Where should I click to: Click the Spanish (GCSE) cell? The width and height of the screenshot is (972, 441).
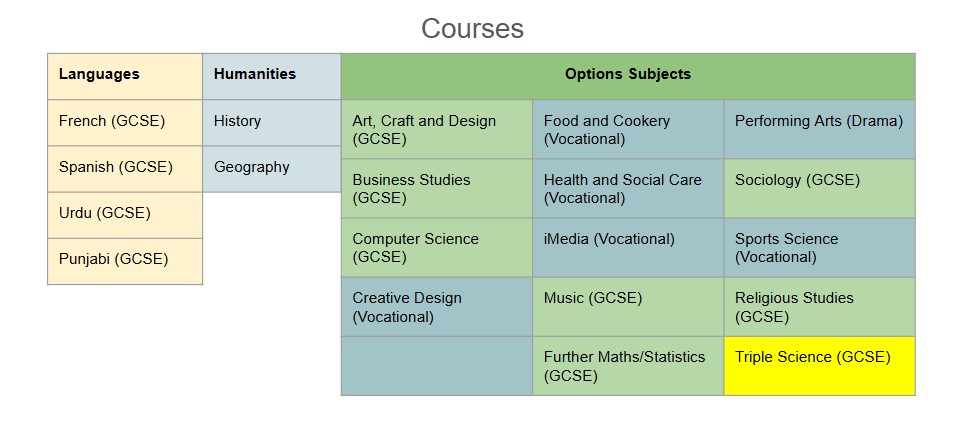pos(124,168)
